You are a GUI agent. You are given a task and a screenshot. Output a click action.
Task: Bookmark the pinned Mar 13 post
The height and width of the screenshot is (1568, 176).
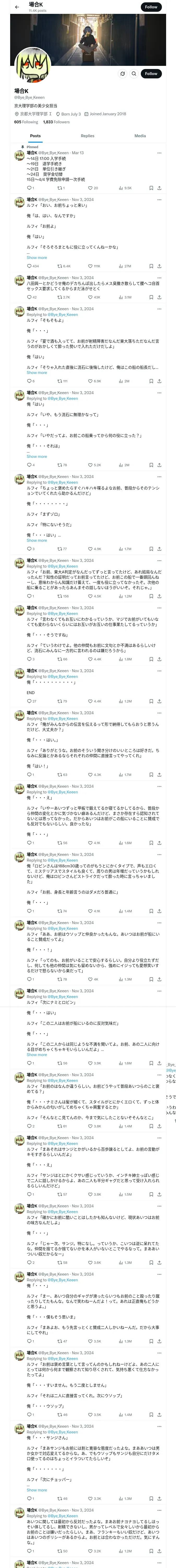coord(150,188)
